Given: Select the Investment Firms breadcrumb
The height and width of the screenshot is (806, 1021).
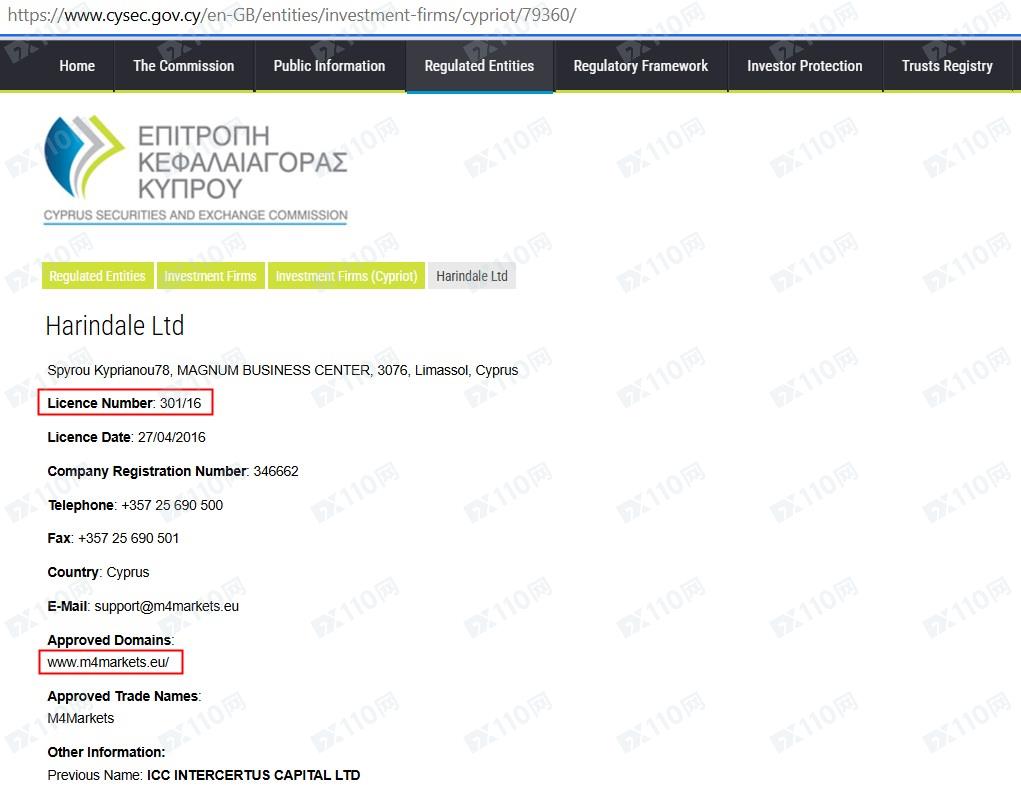Looking at the screenshot, I should click(x=210, y=276).
